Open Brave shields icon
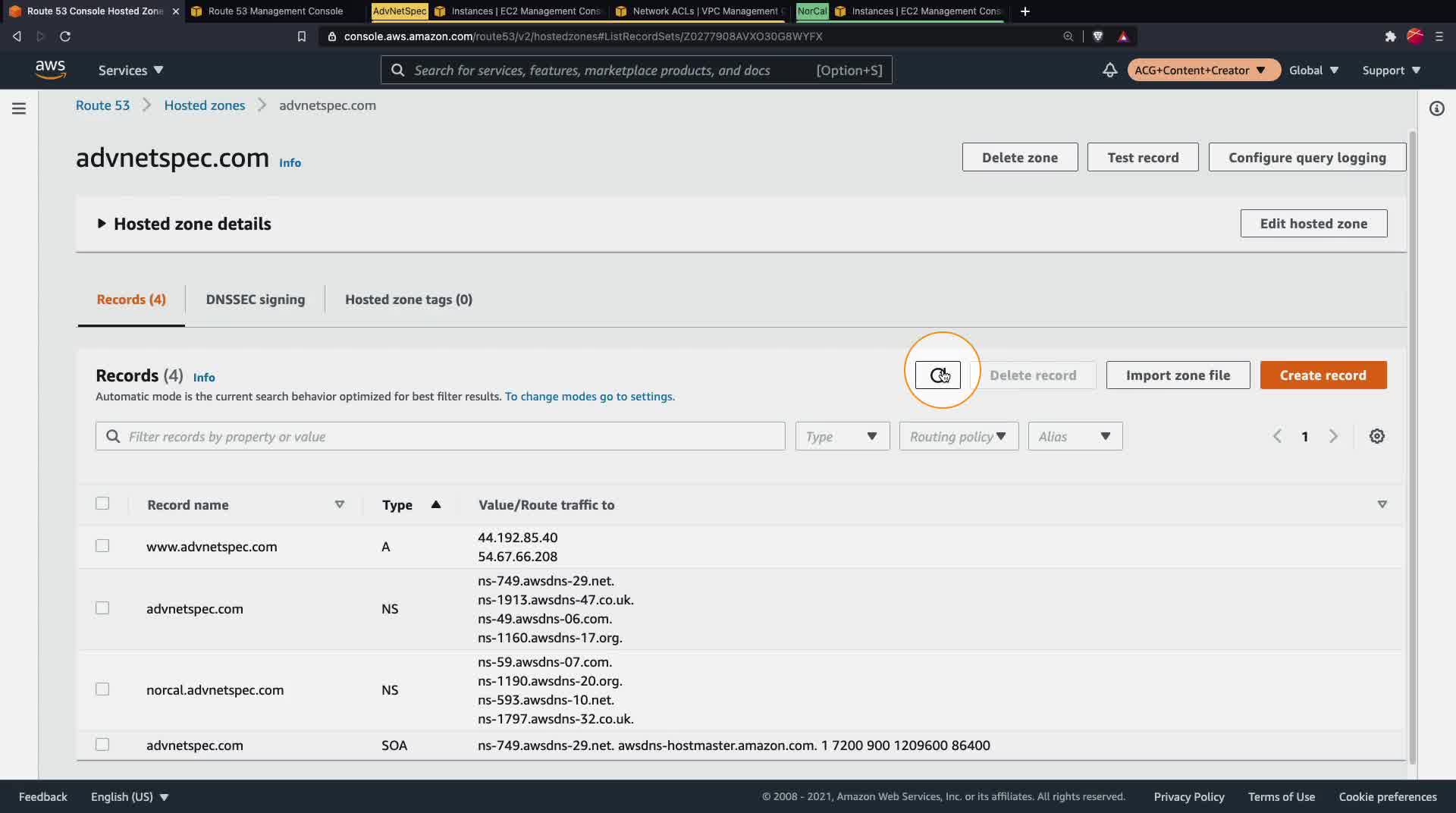 pos(1097,36)
